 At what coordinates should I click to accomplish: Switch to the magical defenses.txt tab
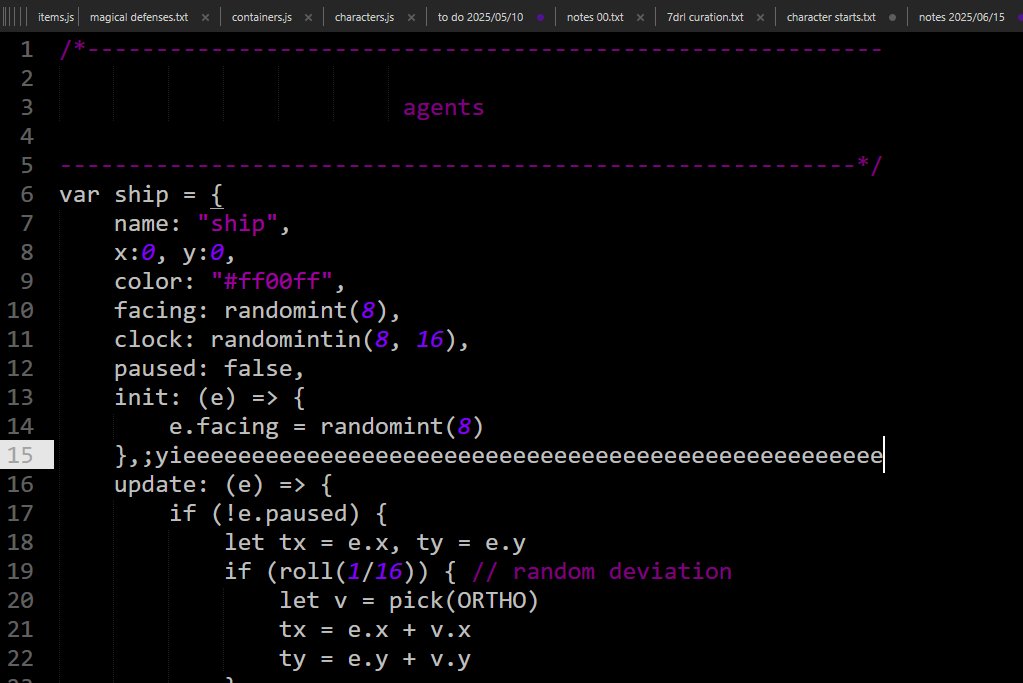click(139, 17)
